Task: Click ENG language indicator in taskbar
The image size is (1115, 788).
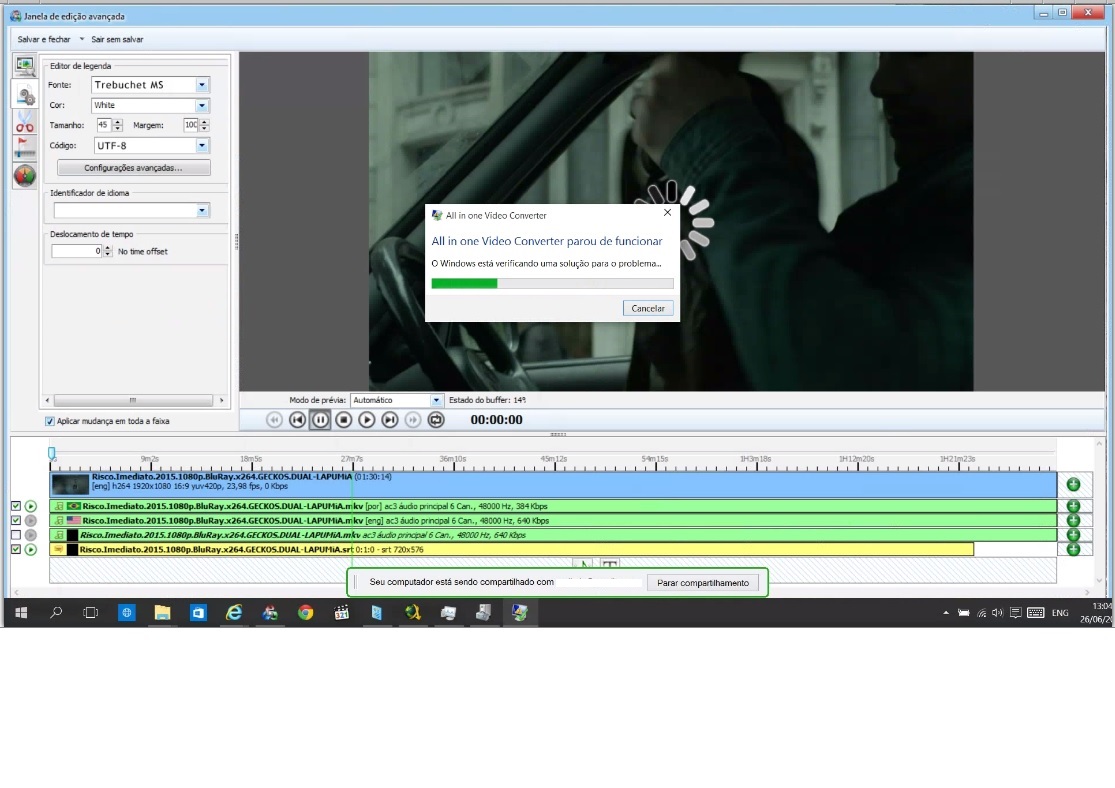Action: pos(1060,613)
